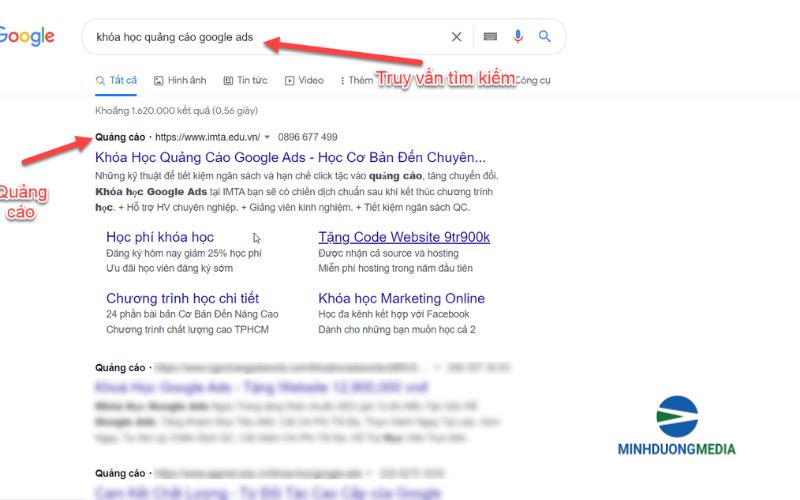Click the Google logo
Viewport: 800px width, 500px height.
pos(27,36)
